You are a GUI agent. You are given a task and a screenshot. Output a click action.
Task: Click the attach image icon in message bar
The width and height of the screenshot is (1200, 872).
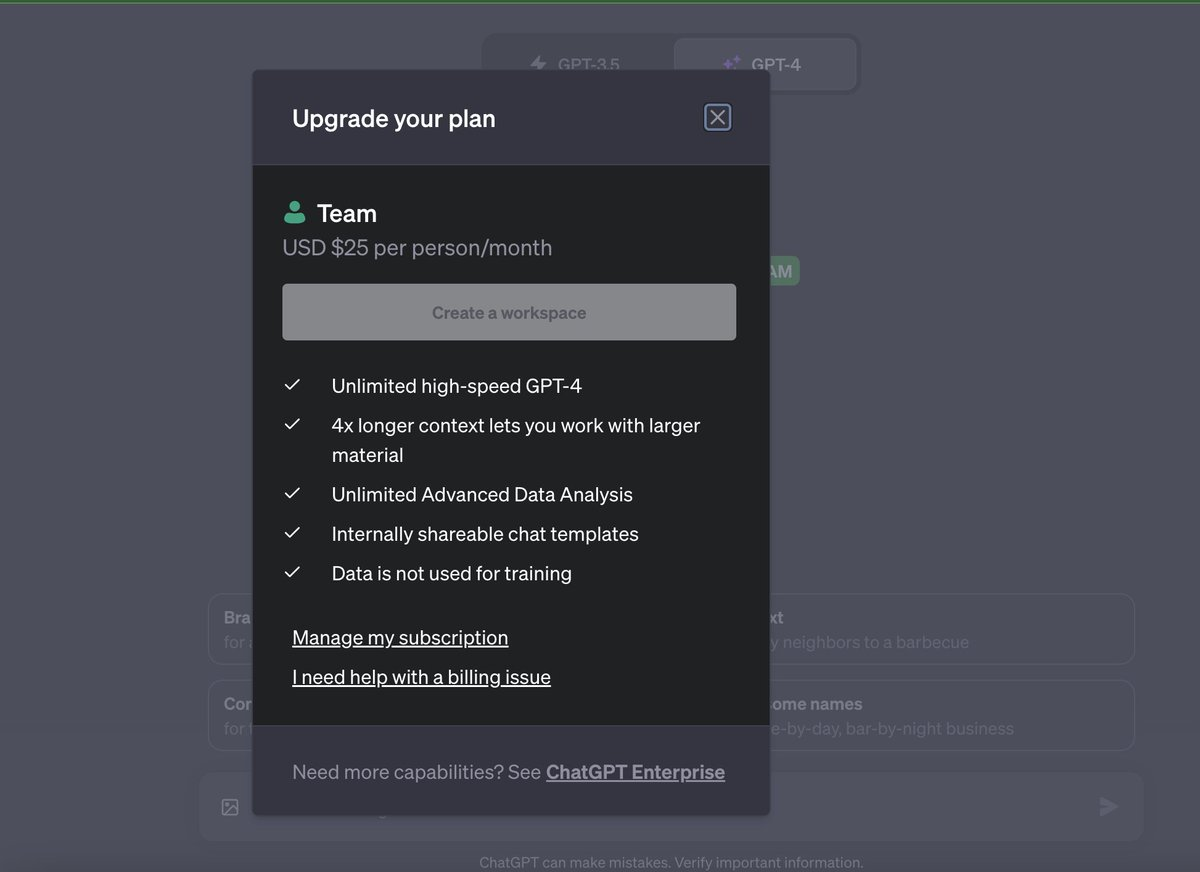[x=229, y=806]
